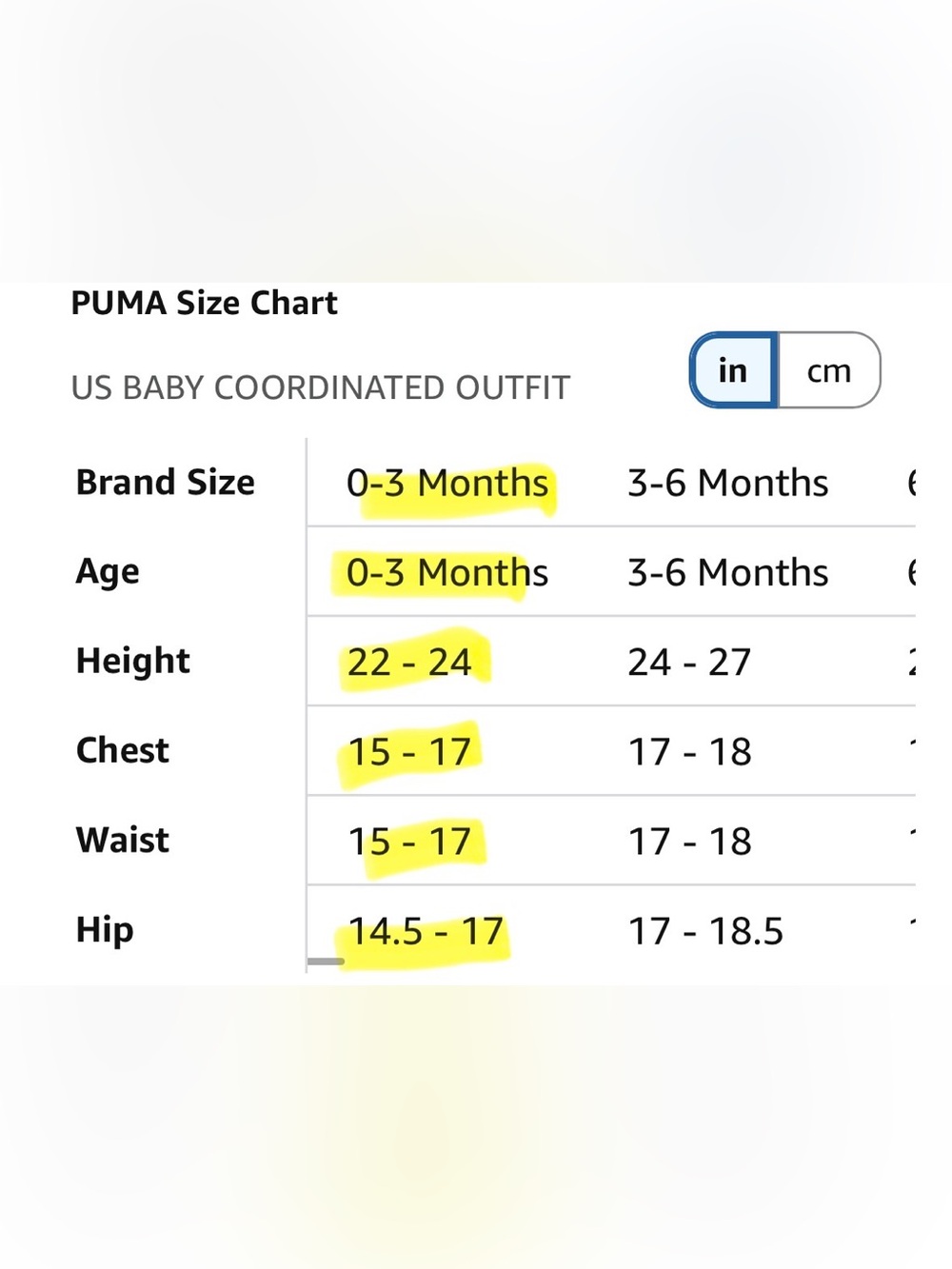
Task: Click chest value 17 - 18
Action: (x=689, y=752)
